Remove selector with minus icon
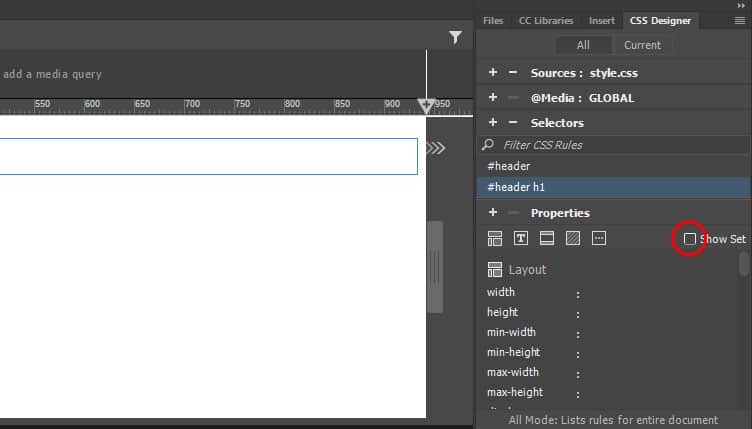 click(x=513, y=122)
